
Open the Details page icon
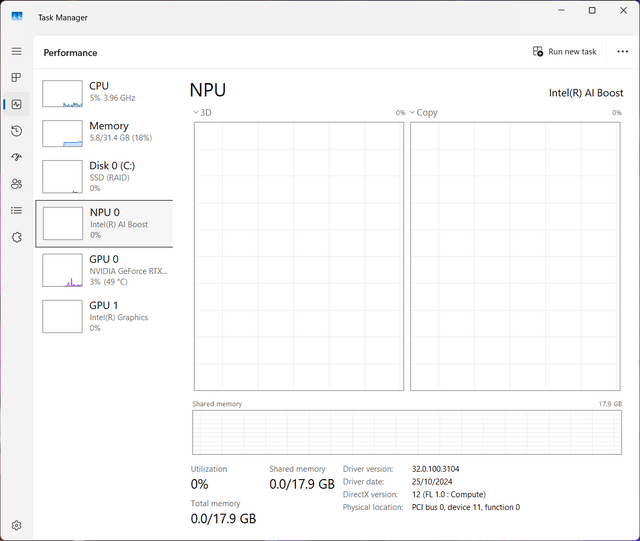pyautogui.click(x=16, y=210)
